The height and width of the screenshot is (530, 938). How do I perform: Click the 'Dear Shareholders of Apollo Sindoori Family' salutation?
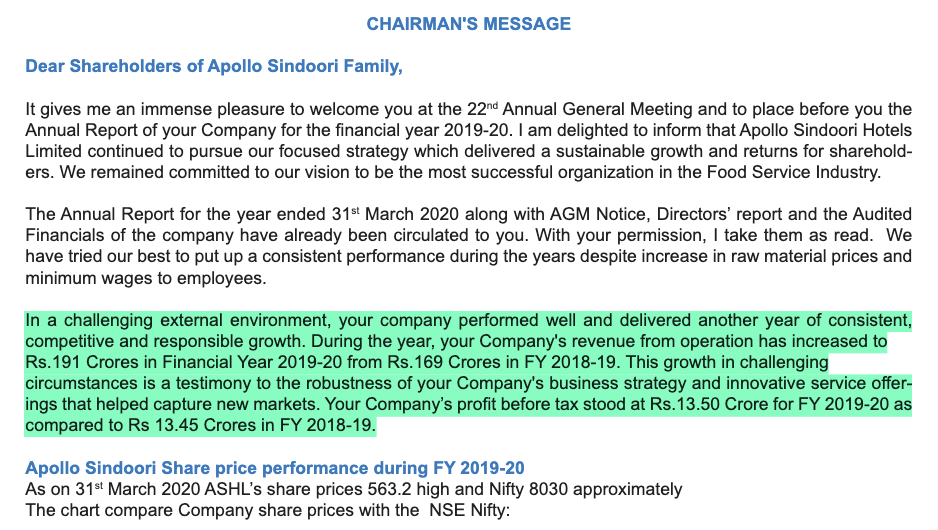click(213, 67)
